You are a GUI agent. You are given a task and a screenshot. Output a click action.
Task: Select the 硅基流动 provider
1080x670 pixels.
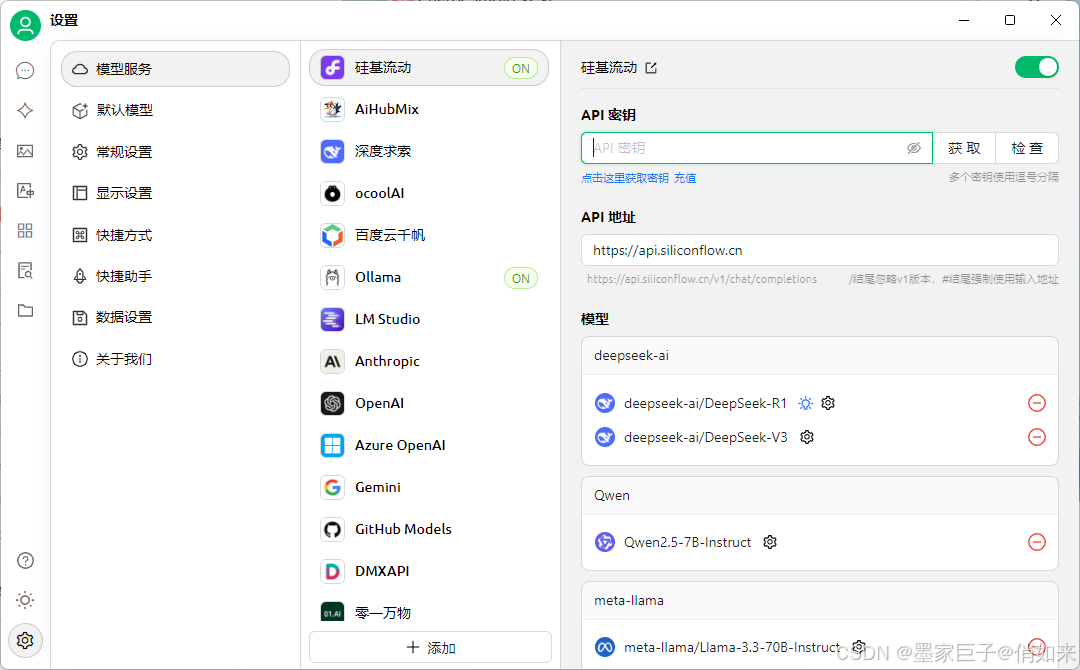[429, 67]
